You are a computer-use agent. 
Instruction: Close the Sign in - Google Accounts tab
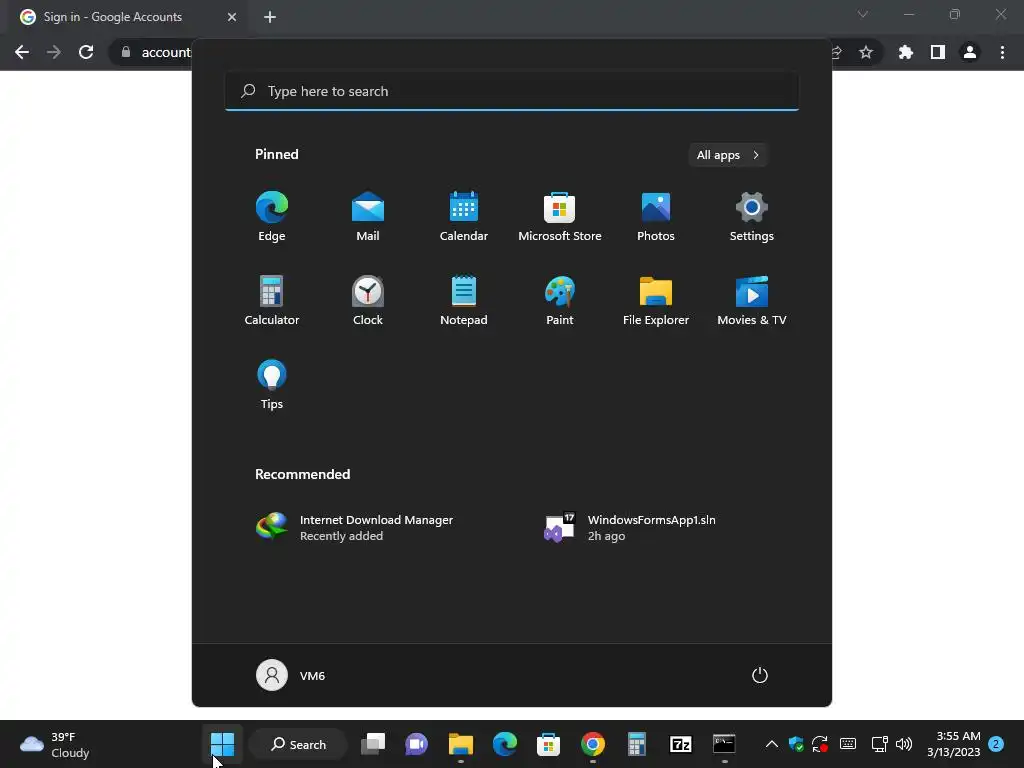click(232, 17)
